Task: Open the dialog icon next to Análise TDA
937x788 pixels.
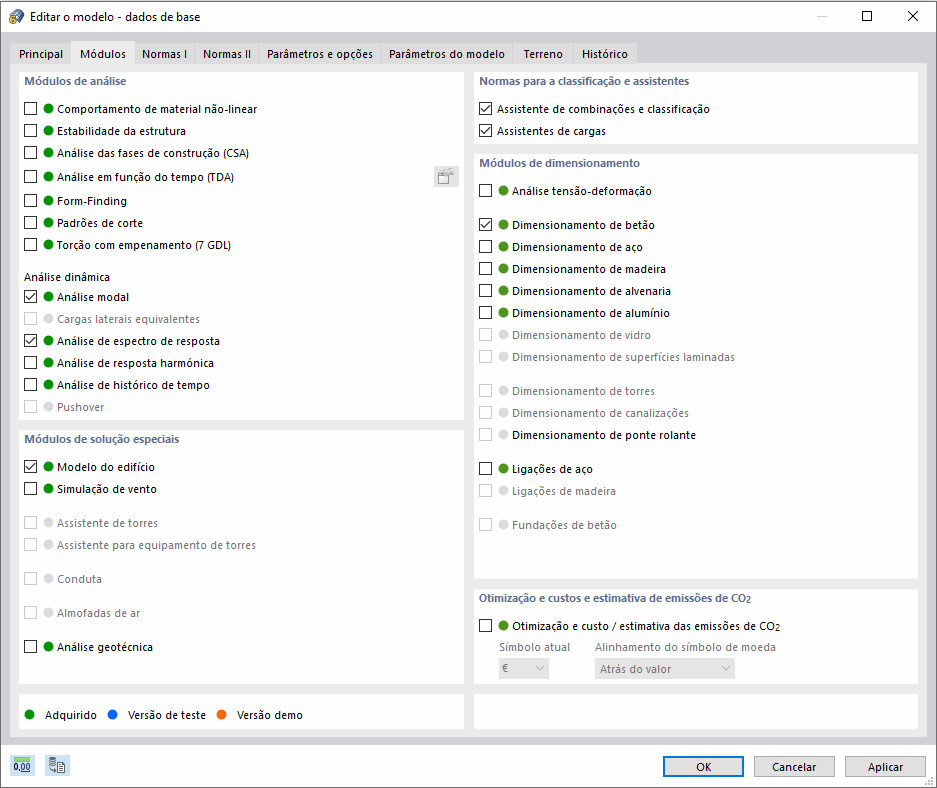Action: [x=446, y=176]
